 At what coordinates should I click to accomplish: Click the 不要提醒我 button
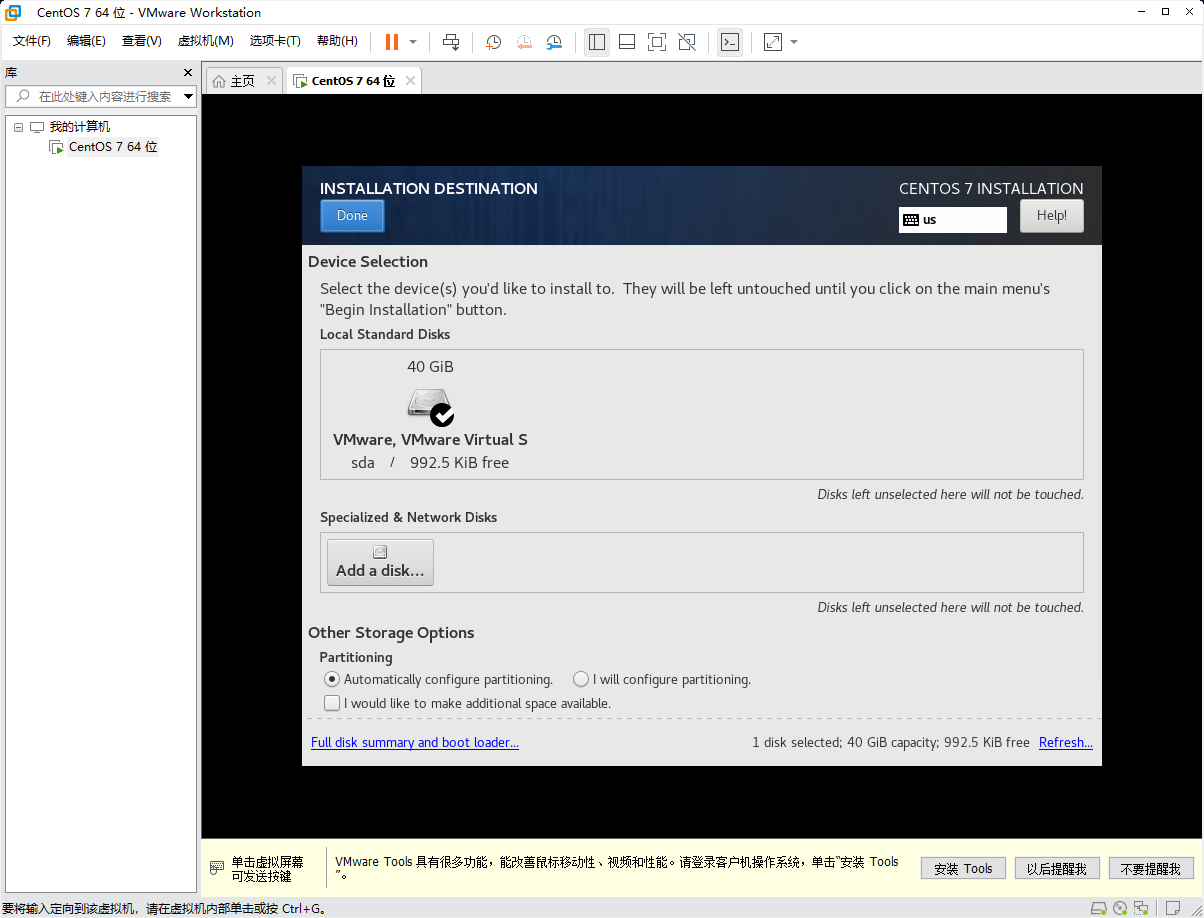click(1151, 869)
